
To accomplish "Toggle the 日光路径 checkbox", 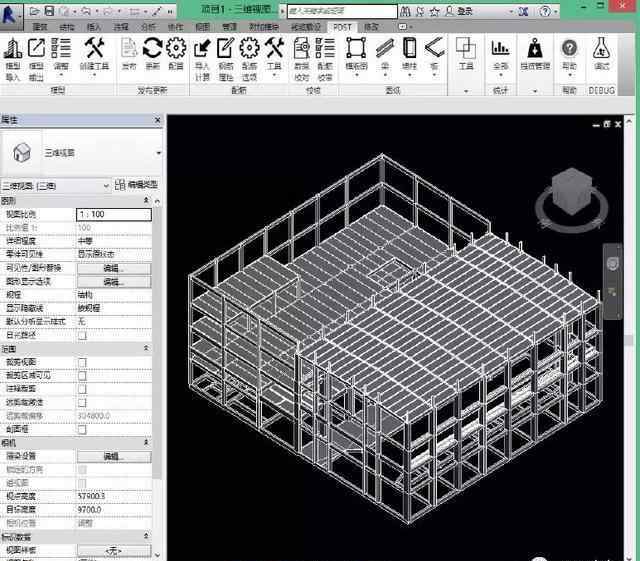I will (x=82, y=335).
